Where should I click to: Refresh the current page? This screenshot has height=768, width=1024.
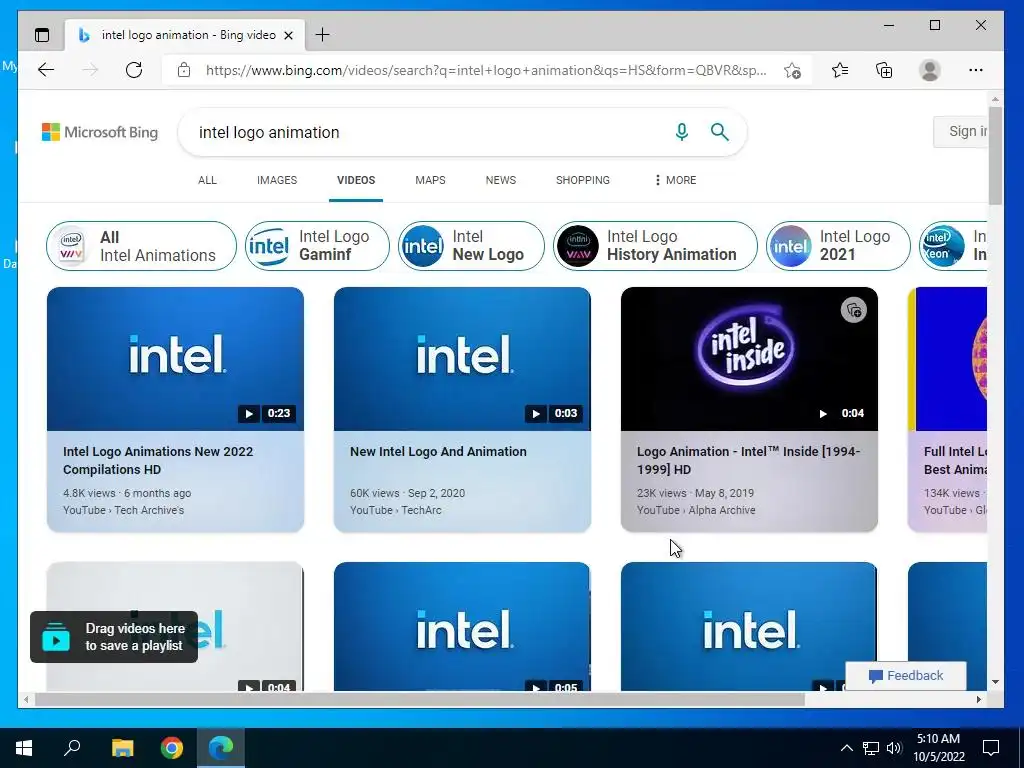click(x=134, y=70)
